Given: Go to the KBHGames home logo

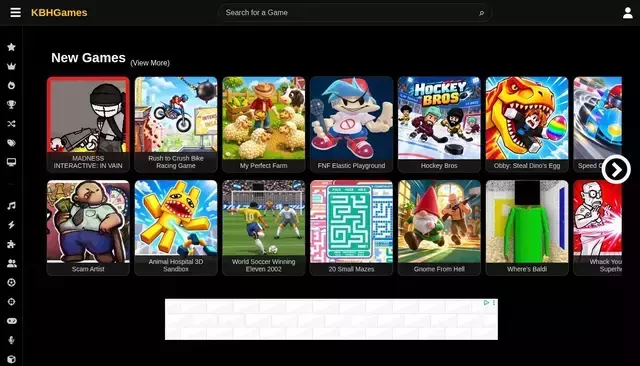Looking at the screenshot, I should [x=59, y=13].
